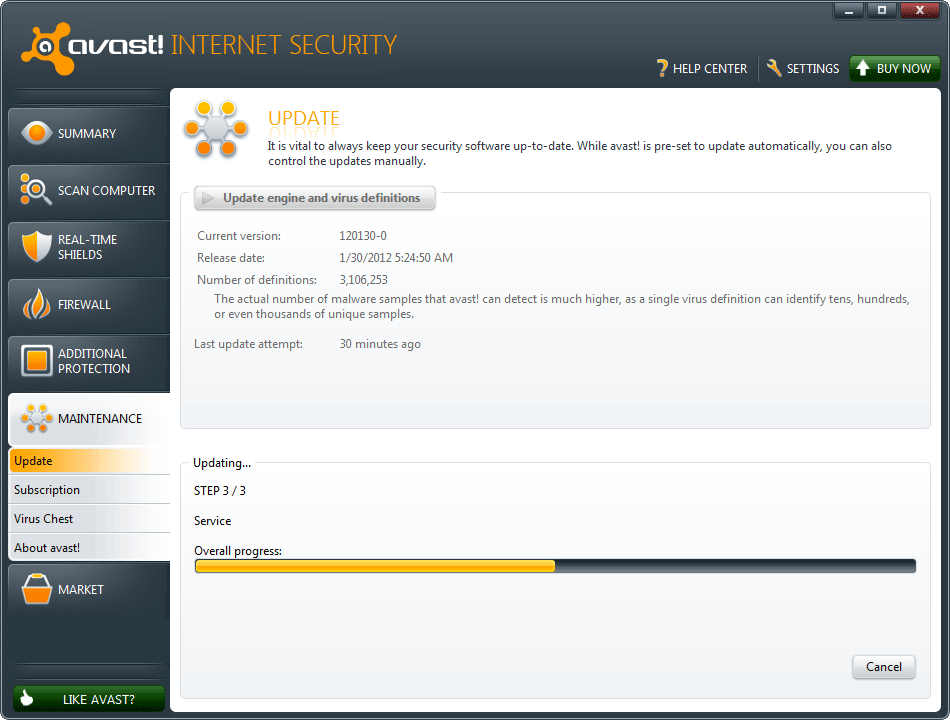Open the Summary section

tap(89, 133)
